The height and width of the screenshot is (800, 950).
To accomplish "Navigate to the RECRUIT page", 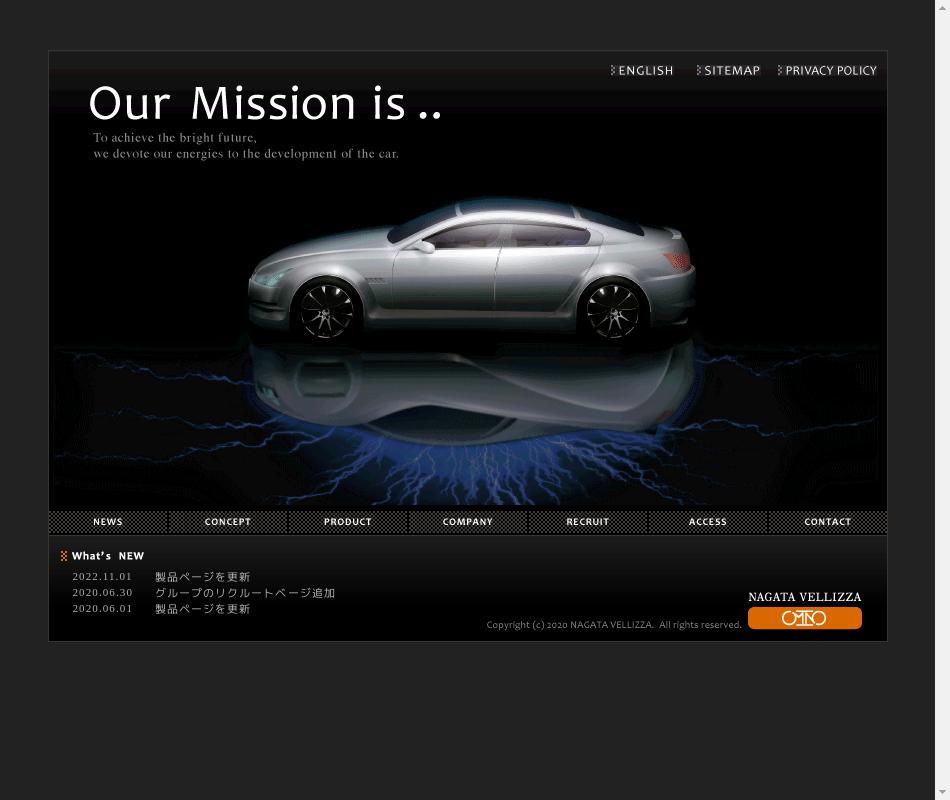I will [588, 522].
